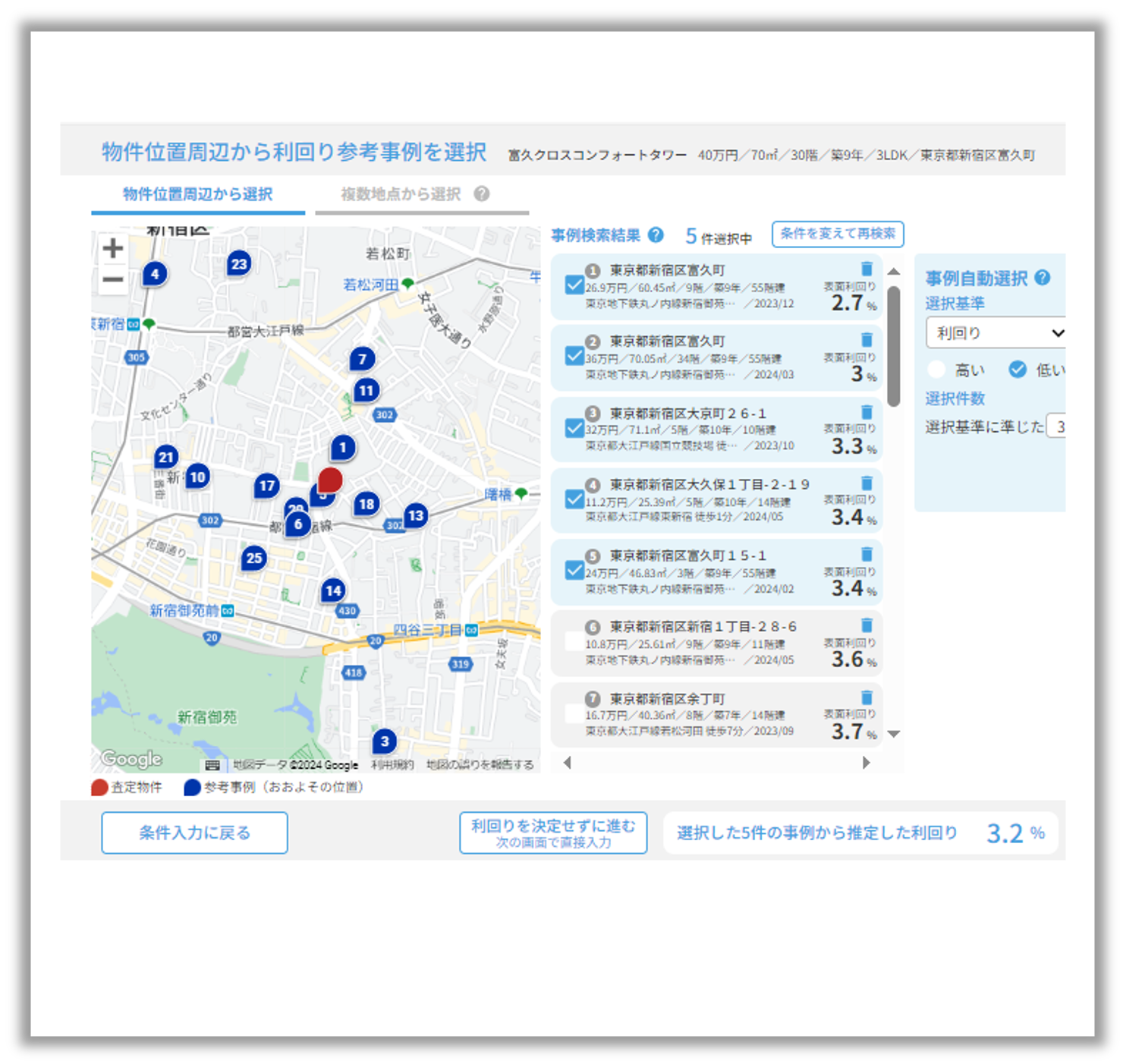Click case 6 card 東京都新宿区新宿1丁目-28-6
The image size is (1123, 1064).
[x=716, y=643]
